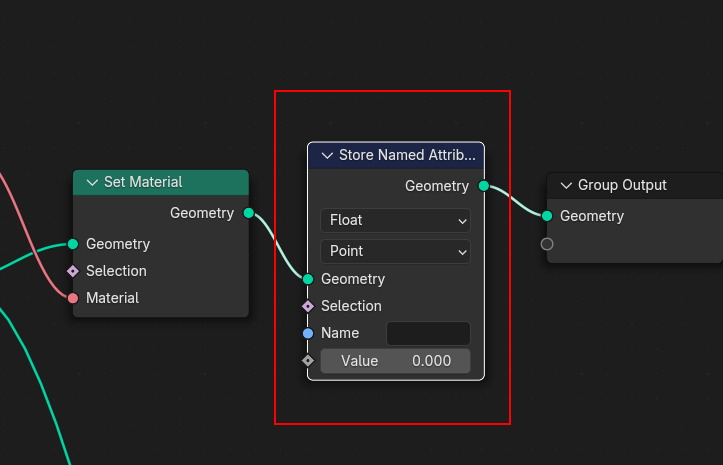Click the gray Value diamond socket
This screenshot has height=465, width=723.
[x=308, y=360]
